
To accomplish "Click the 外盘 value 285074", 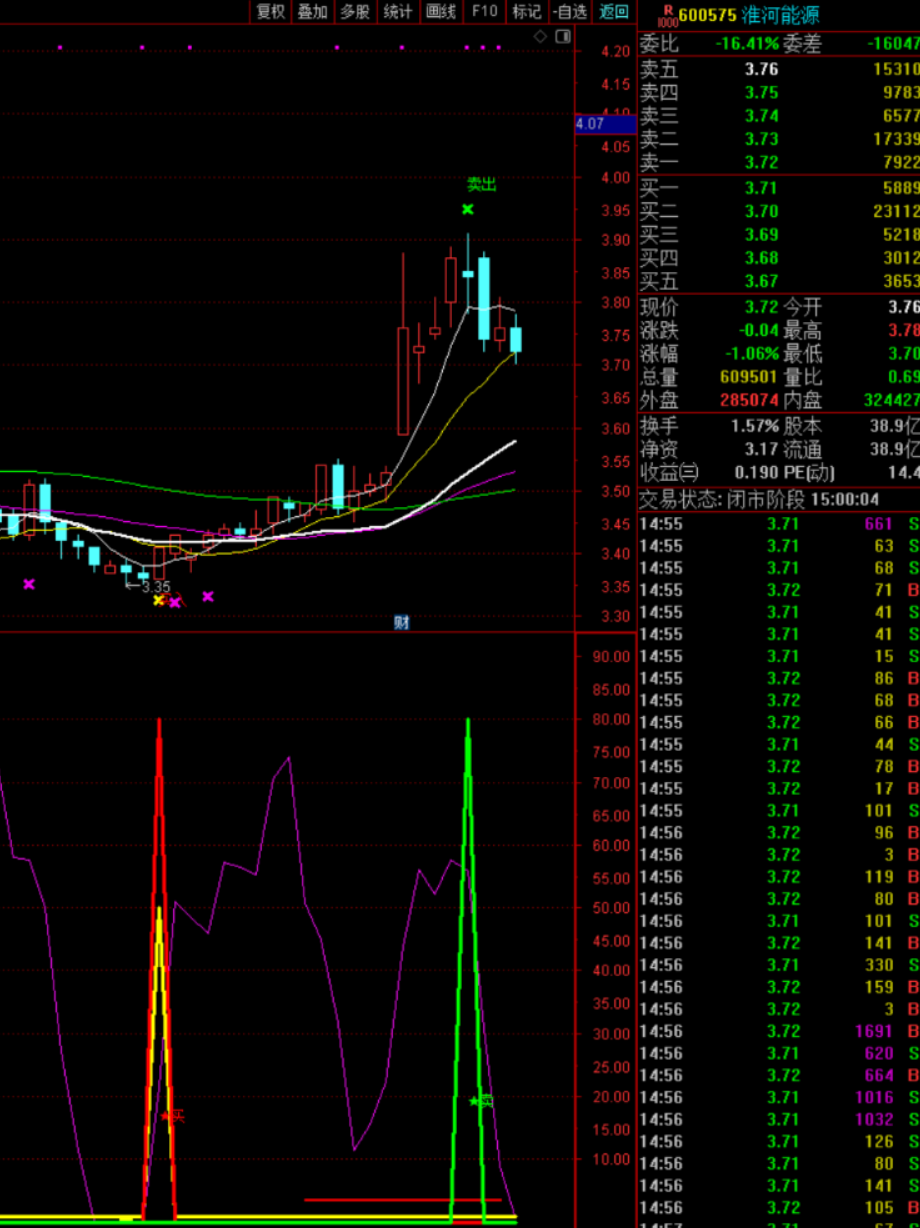I will (x=749, y=400).
